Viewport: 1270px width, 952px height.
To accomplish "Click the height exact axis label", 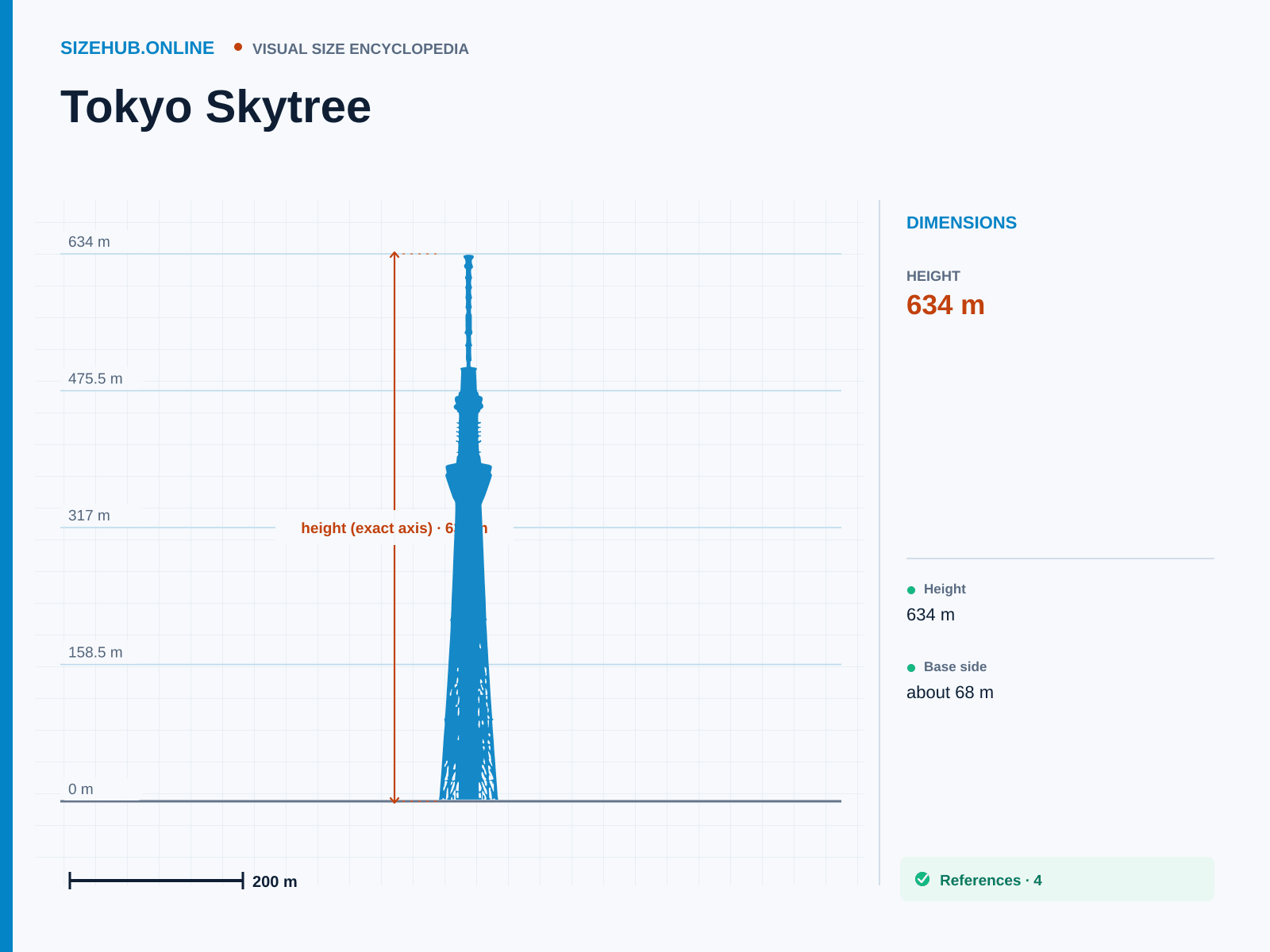I will [394, 528].
